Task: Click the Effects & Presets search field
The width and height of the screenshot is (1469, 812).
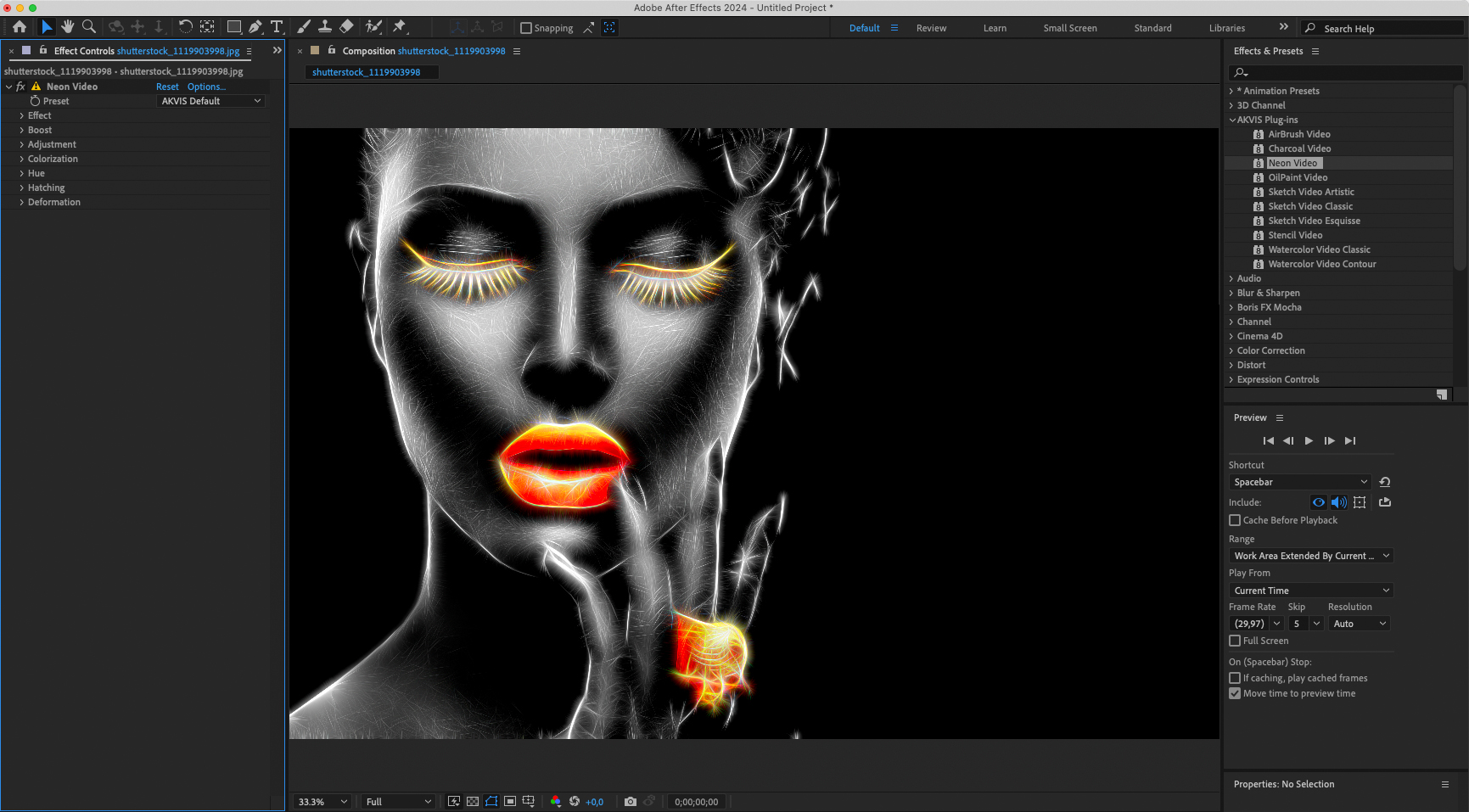Action: point(1348,73)
